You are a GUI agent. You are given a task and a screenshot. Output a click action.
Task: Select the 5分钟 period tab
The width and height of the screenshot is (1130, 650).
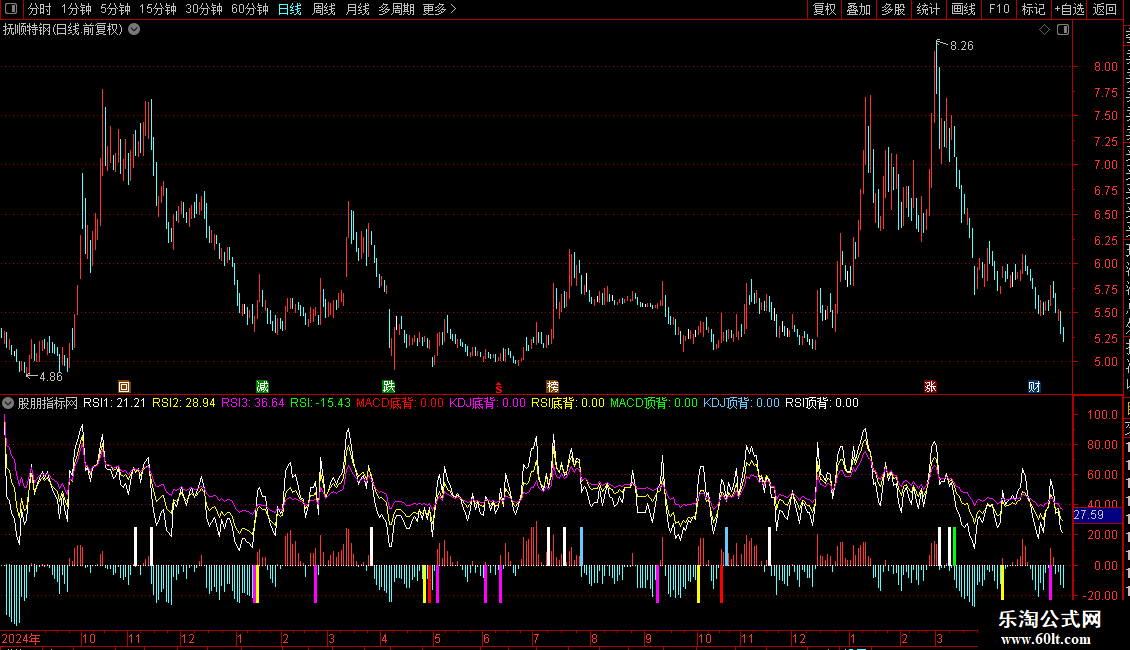tap(115, 9)
